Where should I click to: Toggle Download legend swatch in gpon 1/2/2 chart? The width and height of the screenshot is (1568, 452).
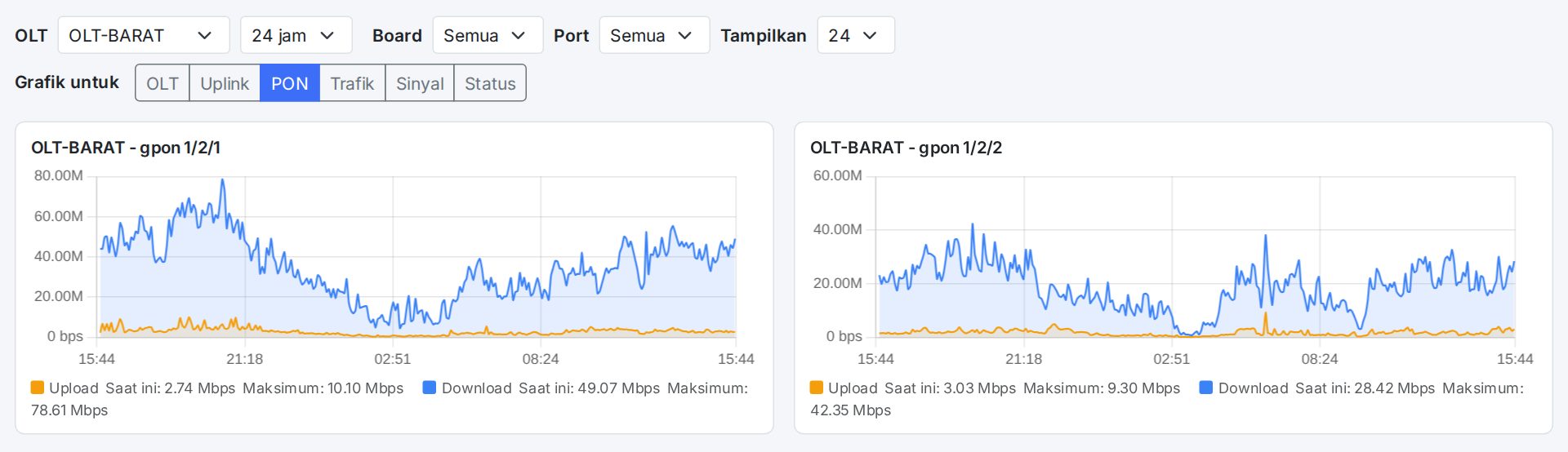click(1205, 388)
